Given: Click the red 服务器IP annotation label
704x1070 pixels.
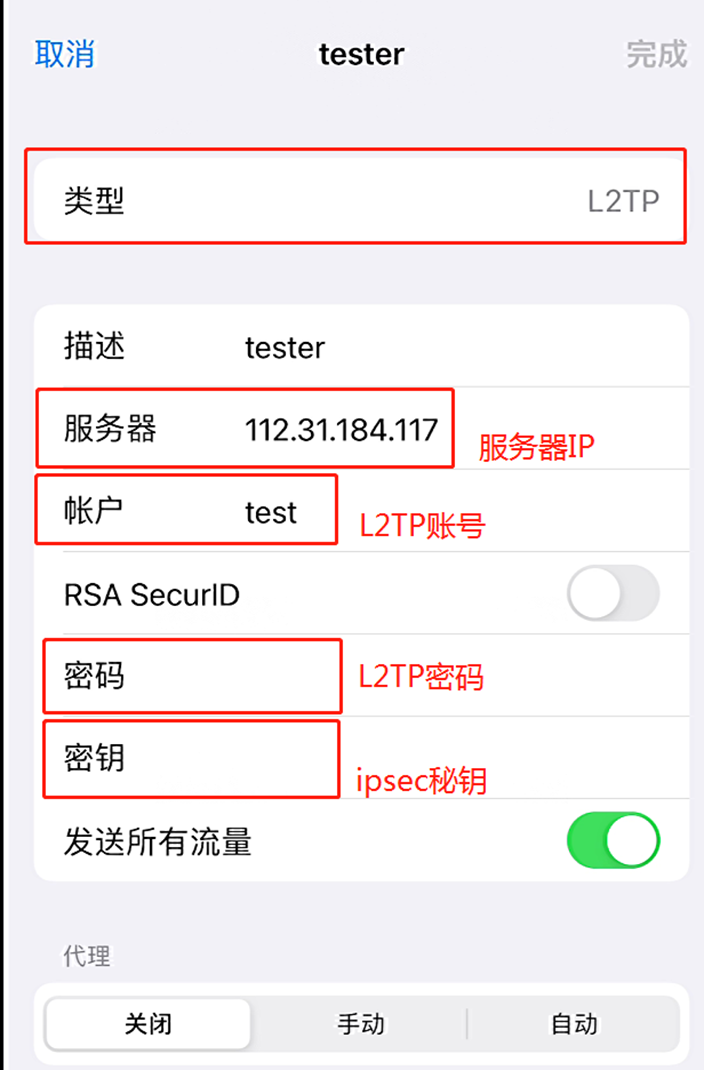Looking at the screenshot, I should coord(536,447).
